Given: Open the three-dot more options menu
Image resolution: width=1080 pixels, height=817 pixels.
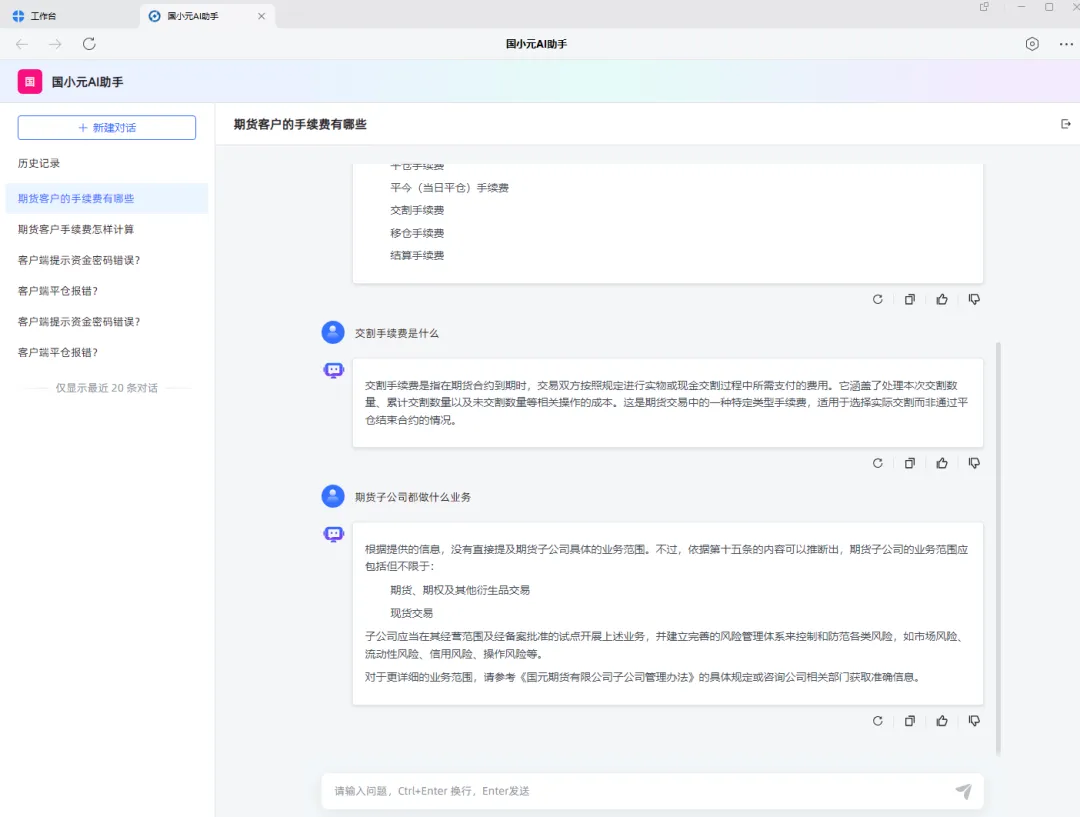Looking at the screenshot, I should [x=1066, y=44].
